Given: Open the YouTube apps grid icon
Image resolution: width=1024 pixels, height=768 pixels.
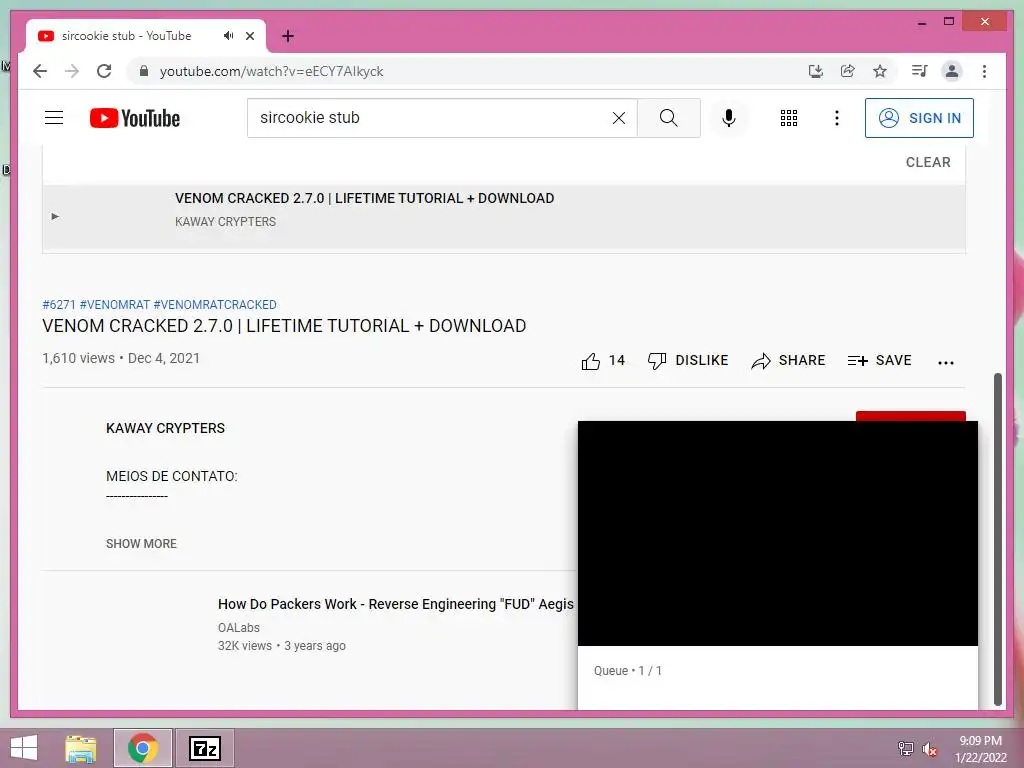Looking at the screenshot, I should point(789,118).
